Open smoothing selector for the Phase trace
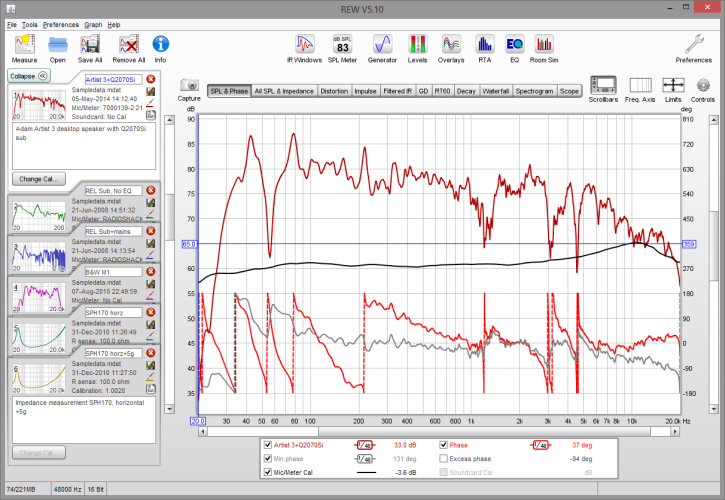Viewport: 725px width, 500px height. click(x=541, y=445)
